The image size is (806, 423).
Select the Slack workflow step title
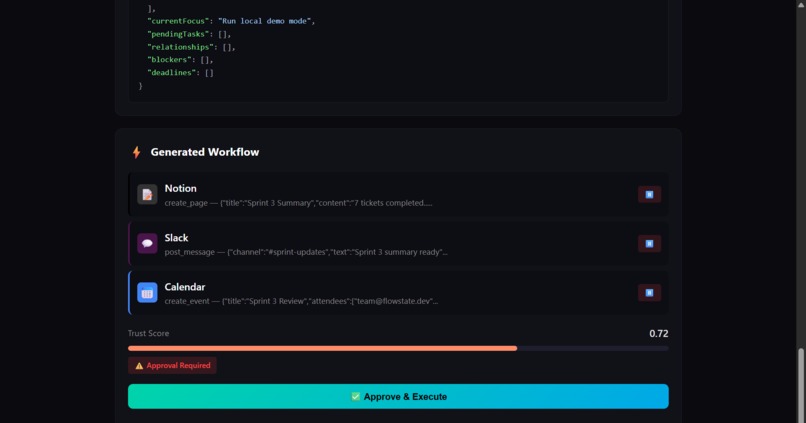click(176, 238)
